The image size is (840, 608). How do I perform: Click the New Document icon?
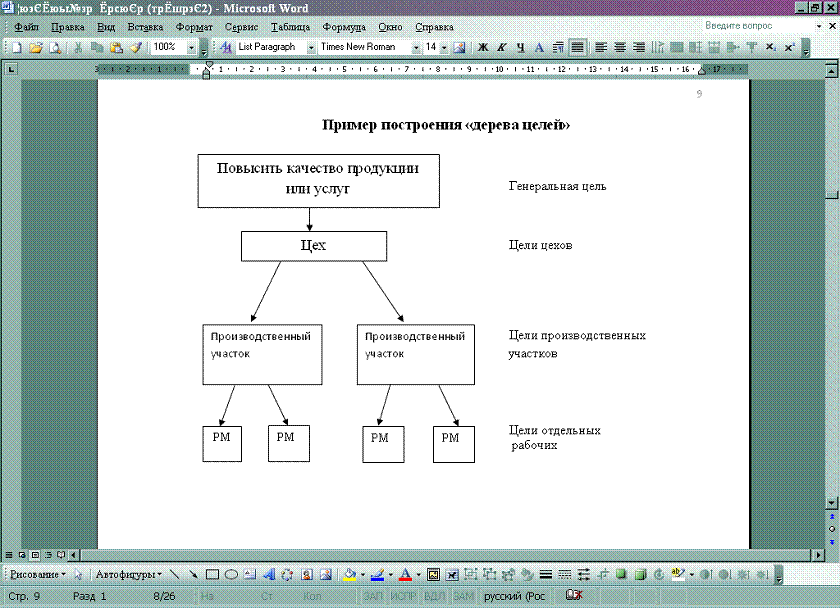point(16,47)
